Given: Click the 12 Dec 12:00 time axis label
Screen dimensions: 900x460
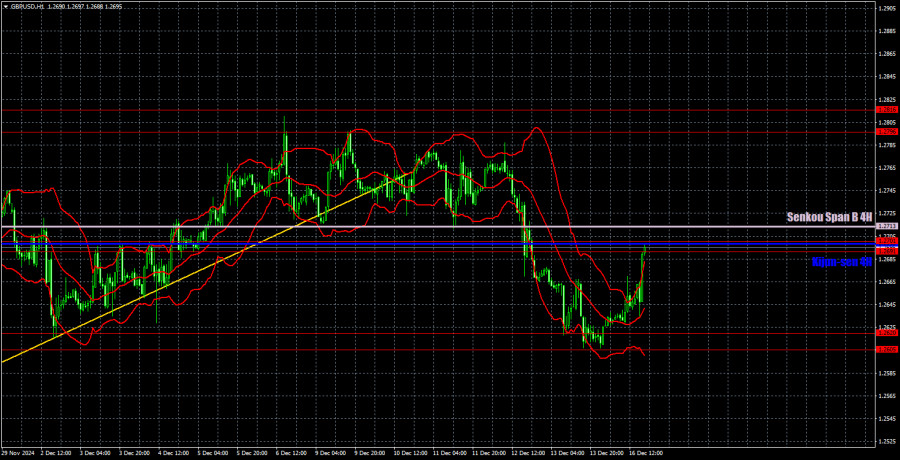Looking at the screenshot, I should [527, 454].
